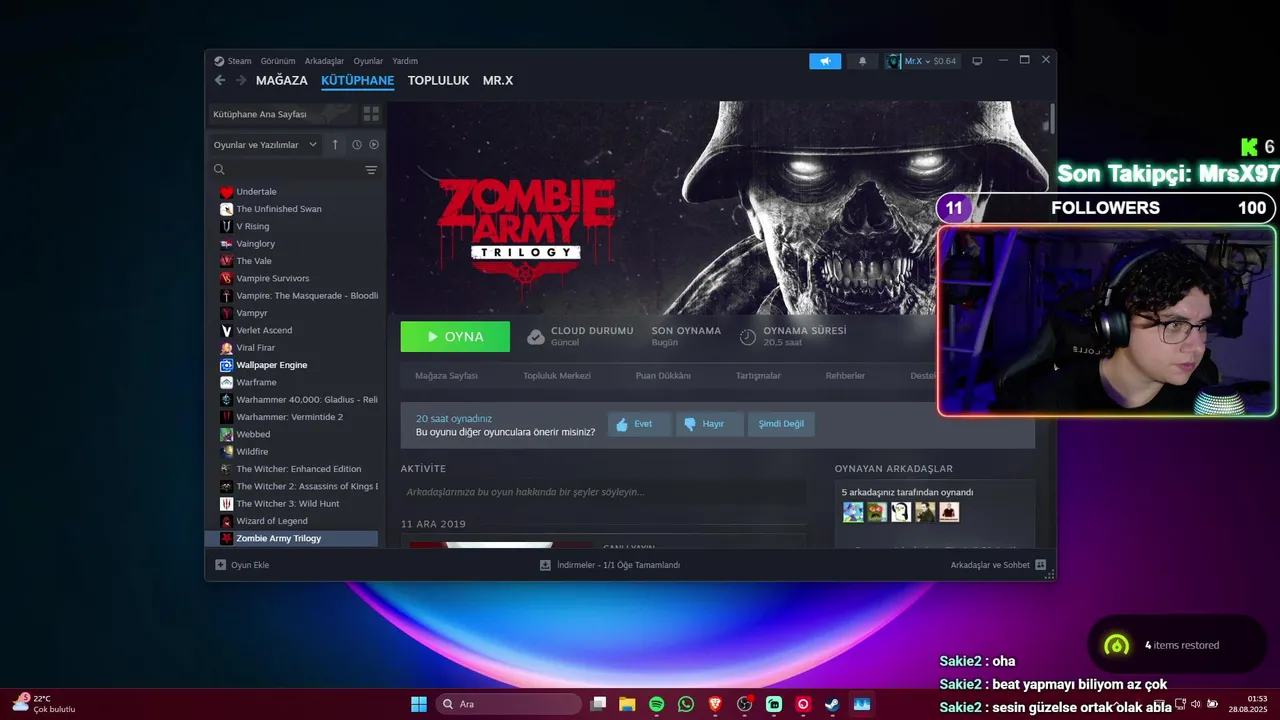Image resolution: width=1280 pixels, height=720 pixels.
Task: Open Steam icon in the taskbar
Action: [x=832, y=704]
